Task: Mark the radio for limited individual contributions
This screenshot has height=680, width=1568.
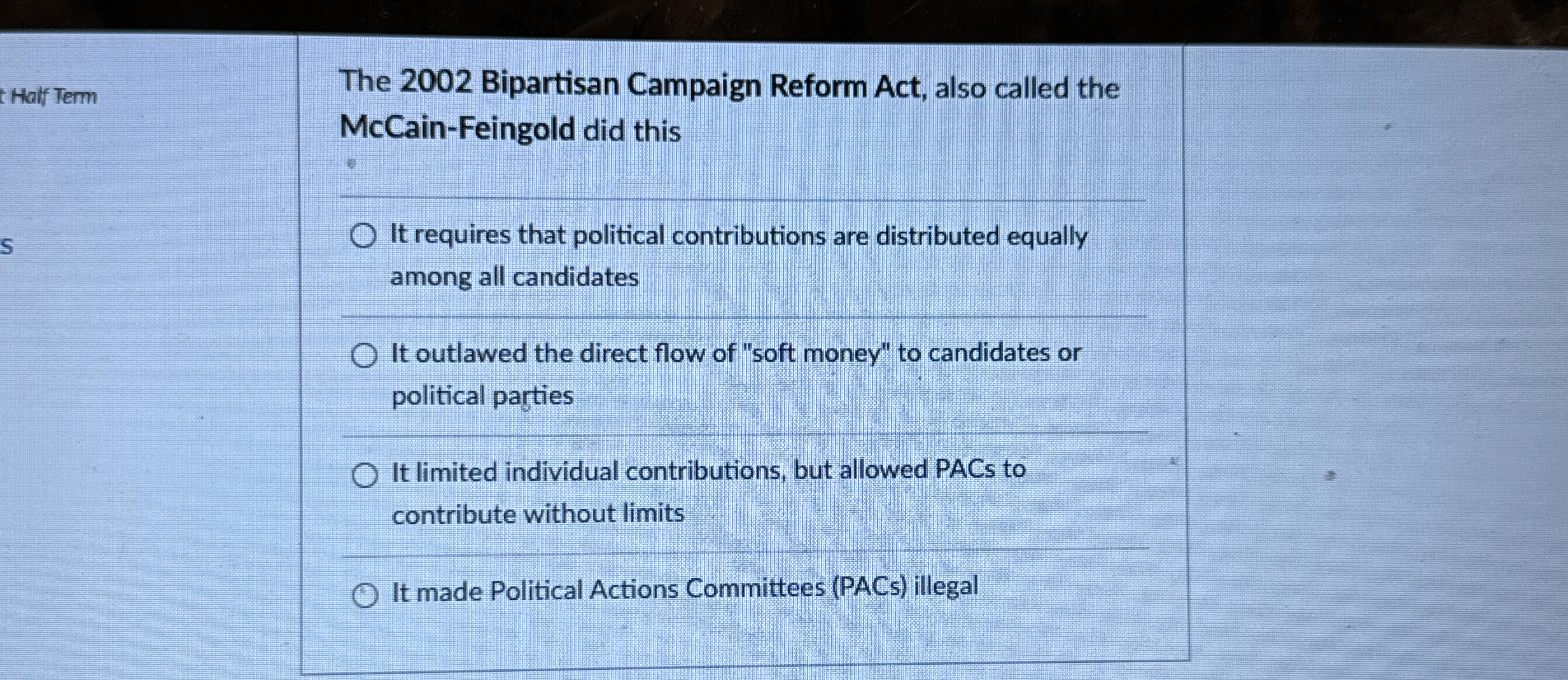Action: click(365, 475)
